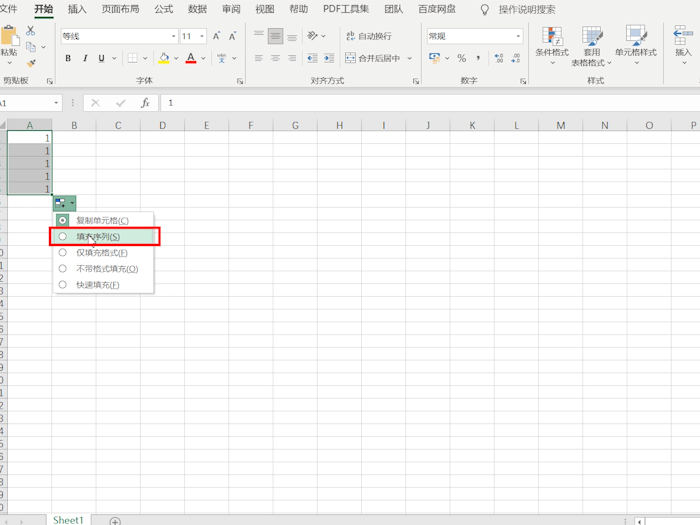Apply comma style number format
The width and height of the screenshot is (700, 525).
pos(478,58)
